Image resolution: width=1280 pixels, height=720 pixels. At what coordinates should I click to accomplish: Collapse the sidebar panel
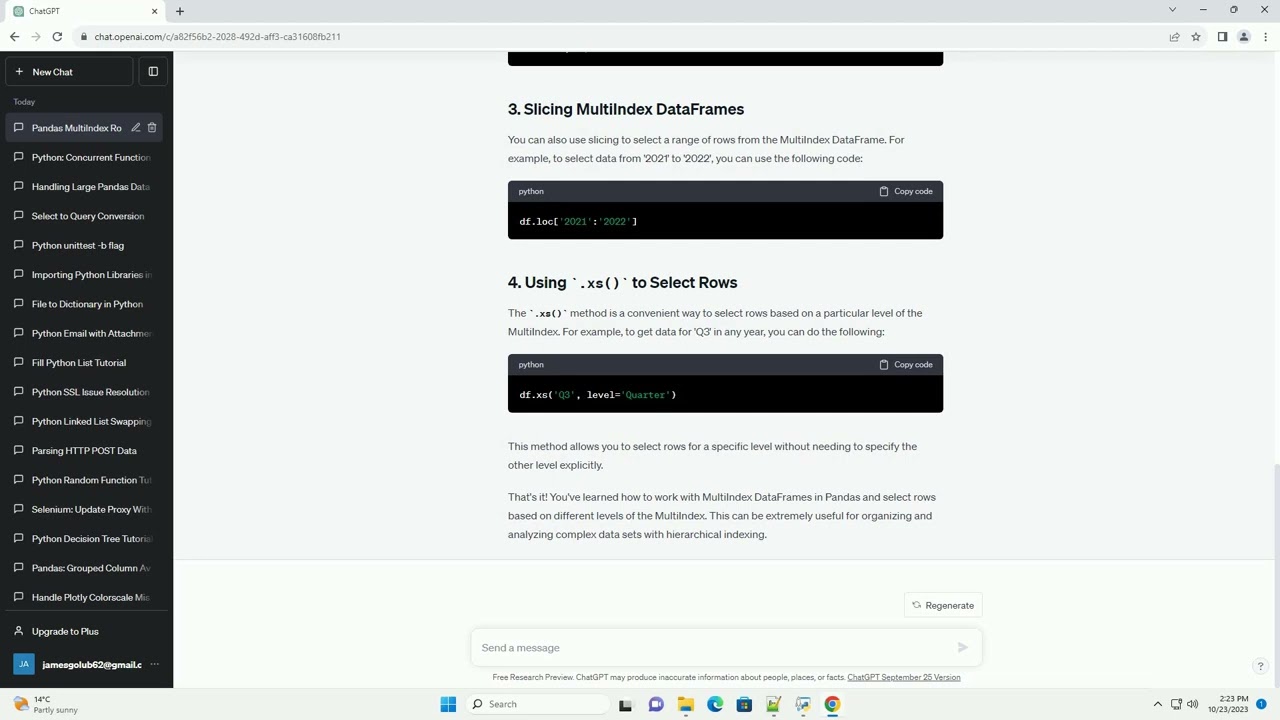(153, 72)
